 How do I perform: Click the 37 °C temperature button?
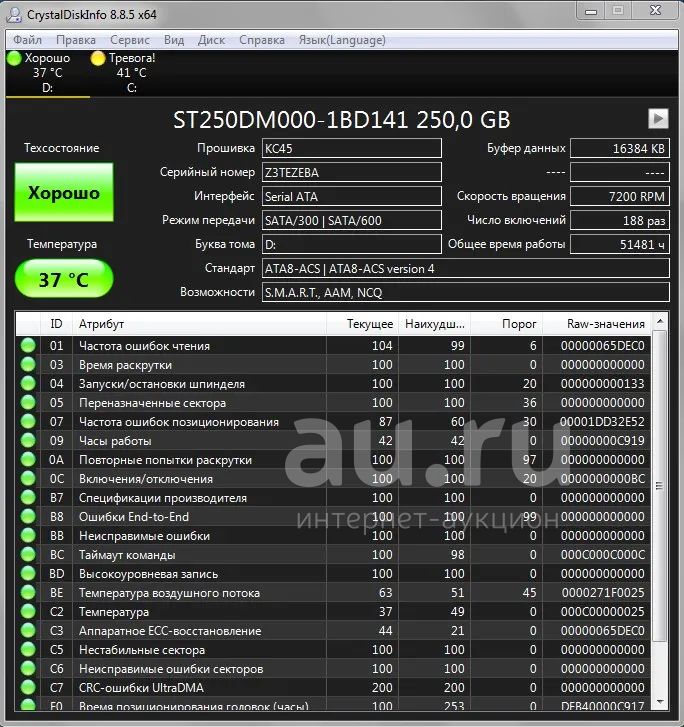[64, 279]
